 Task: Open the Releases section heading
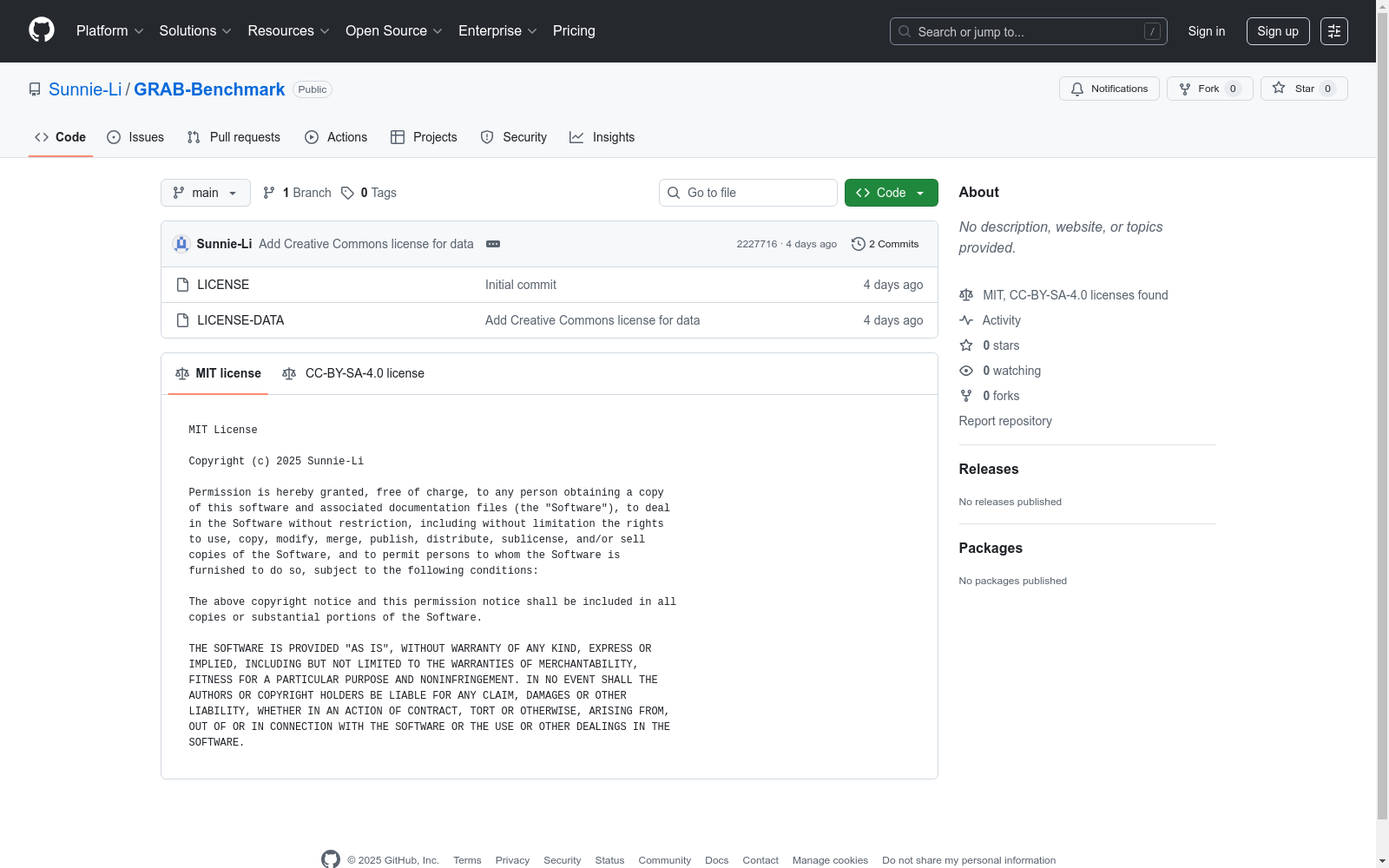(x=989, y=469)
